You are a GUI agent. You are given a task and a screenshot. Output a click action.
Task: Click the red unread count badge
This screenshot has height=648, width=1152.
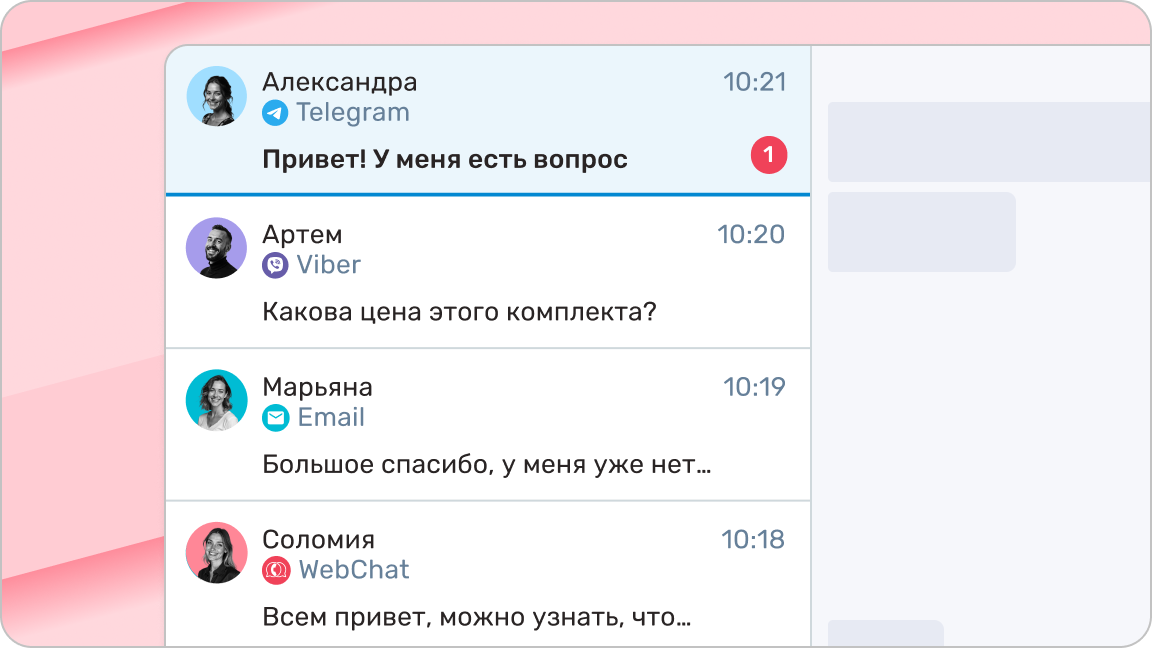pos(769,155)
